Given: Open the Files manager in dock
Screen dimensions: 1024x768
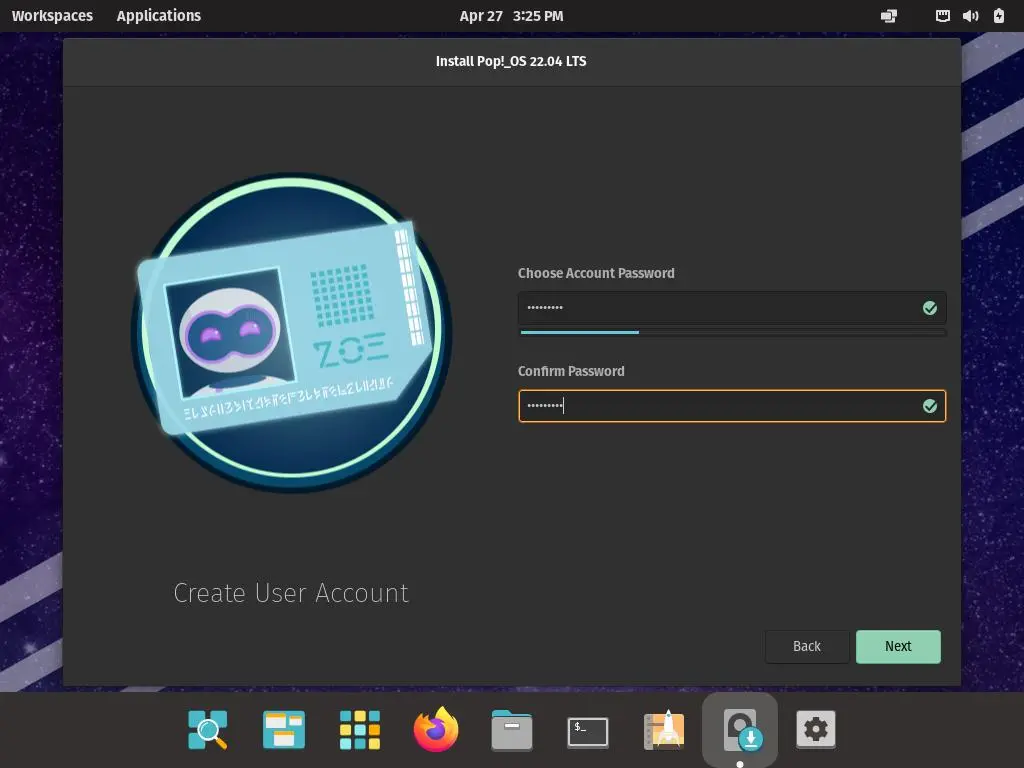Looking at the screenshot, I should tap(512, 731).
